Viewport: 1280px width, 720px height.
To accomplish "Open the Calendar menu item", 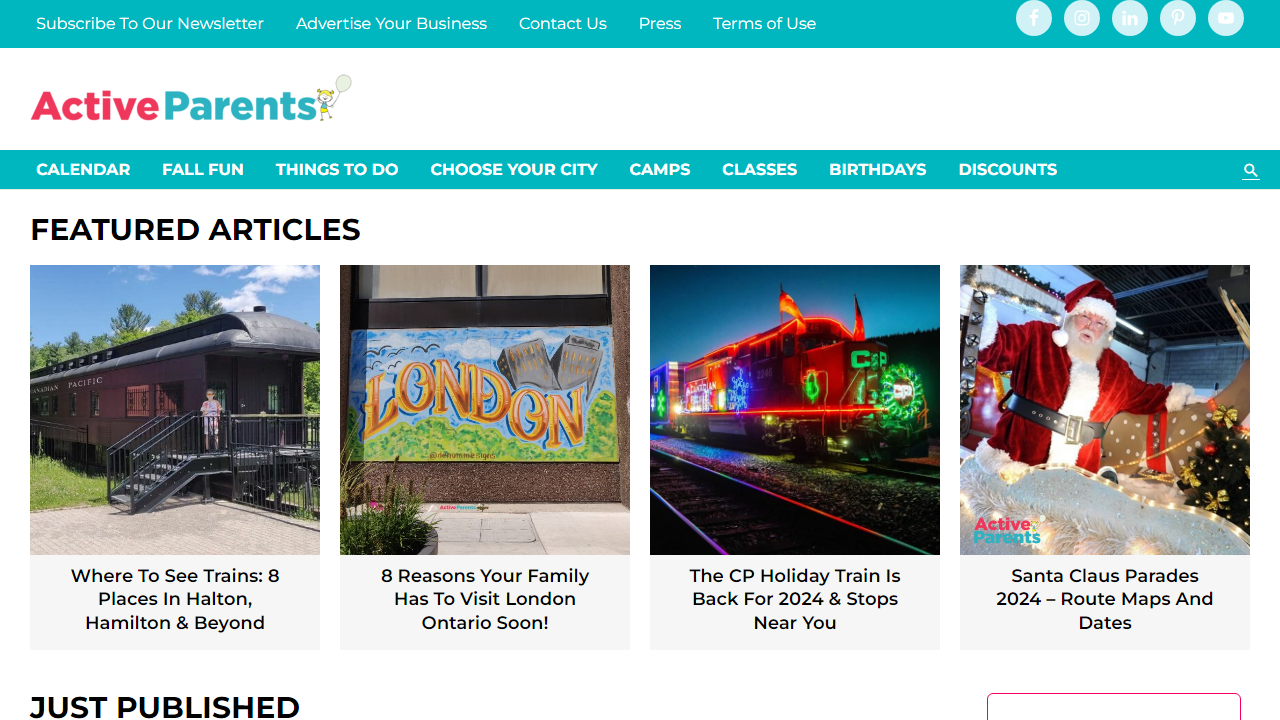I will coord(83,170).
